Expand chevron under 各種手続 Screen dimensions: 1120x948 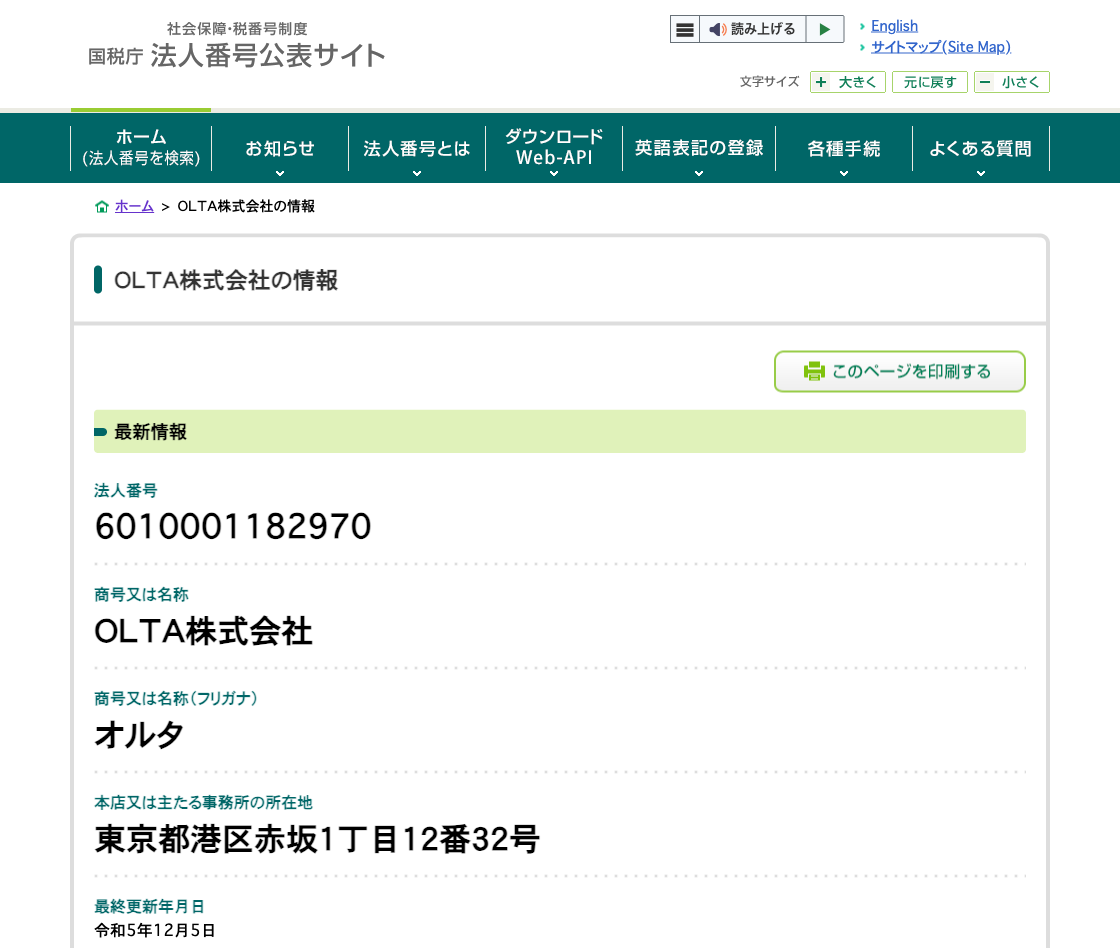844,174
